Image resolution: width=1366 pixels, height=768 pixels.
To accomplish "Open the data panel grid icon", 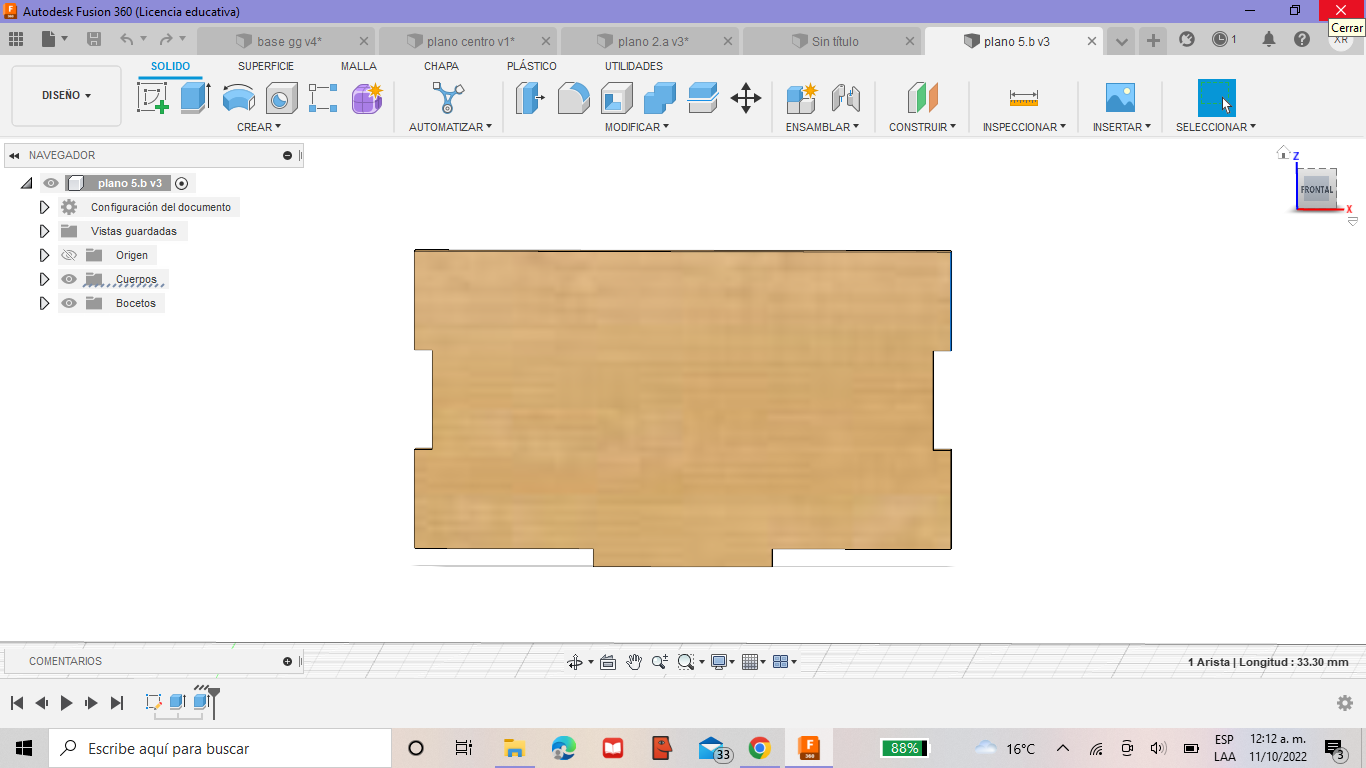I will point(15,40).
